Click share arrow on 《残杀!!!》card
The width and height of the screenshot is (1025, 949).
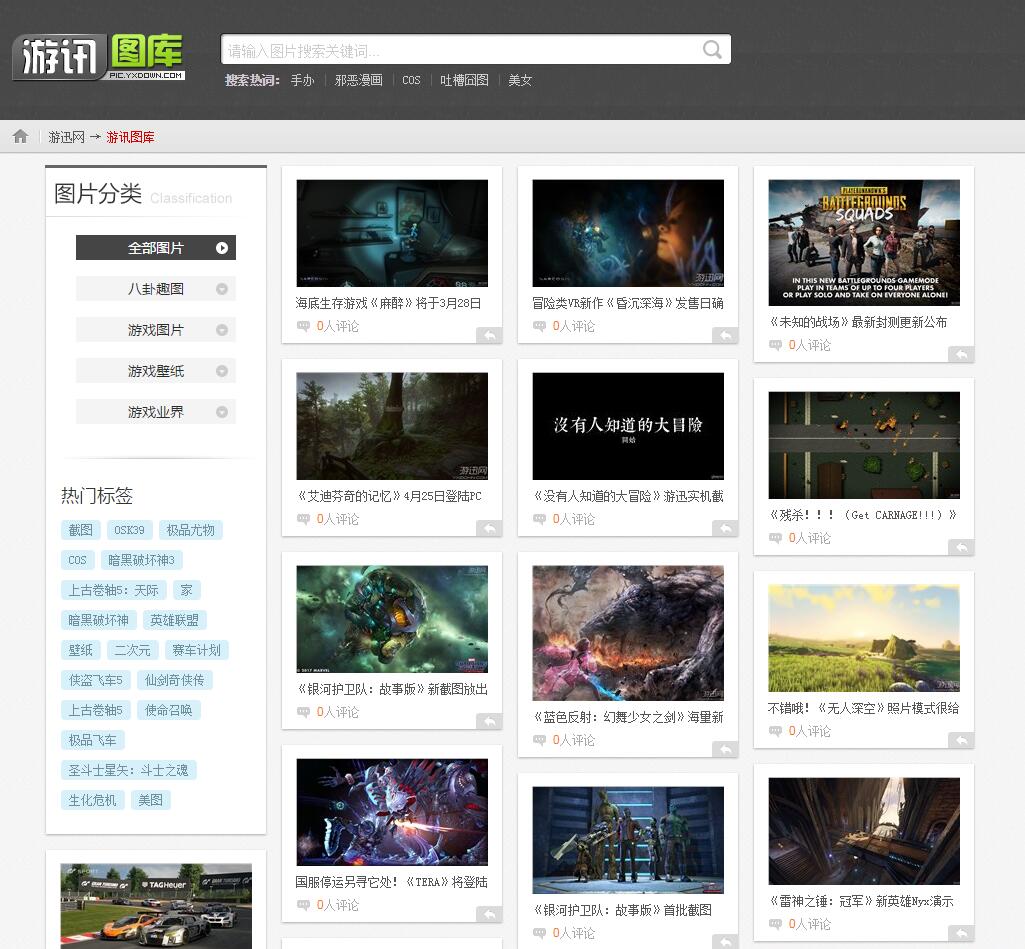pyautogui.click(x=961, y=547)
